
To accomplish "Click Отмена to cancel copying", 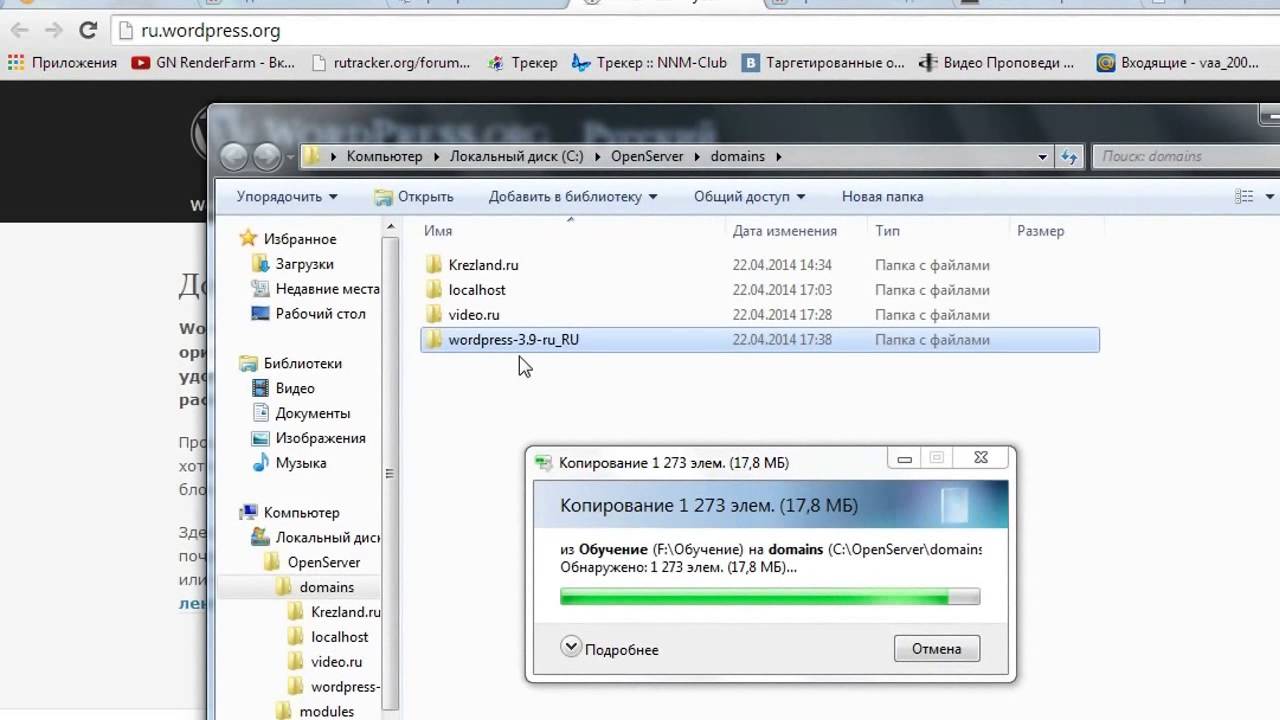I will [x=936, y=648].
